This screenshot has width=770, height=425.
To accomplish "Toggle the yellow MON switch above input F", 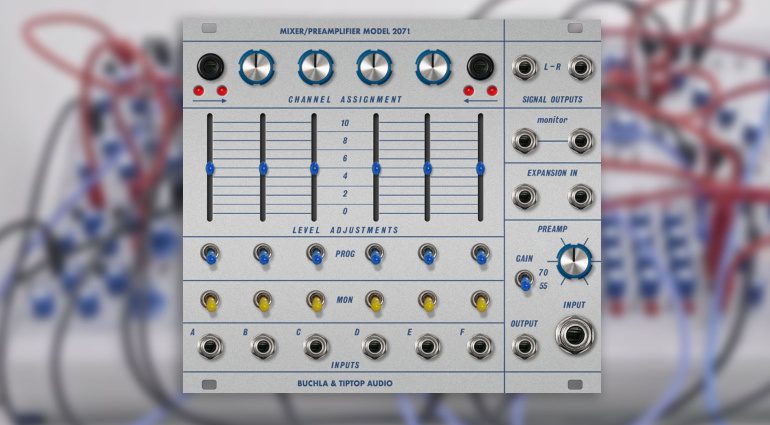I will point(481,301).
